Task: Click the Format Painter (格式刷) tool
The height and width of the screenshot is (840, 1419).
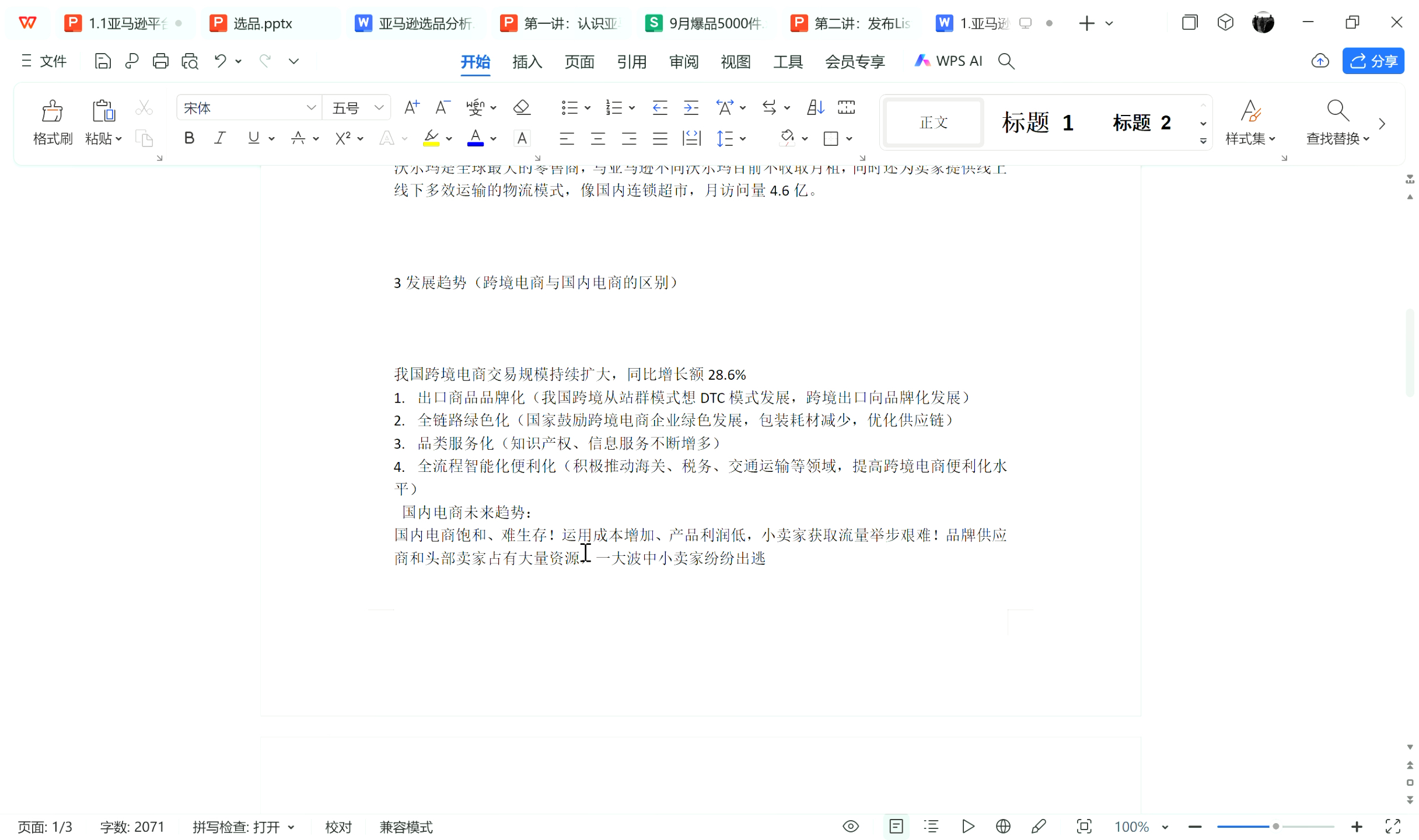Action: [53, 122]
